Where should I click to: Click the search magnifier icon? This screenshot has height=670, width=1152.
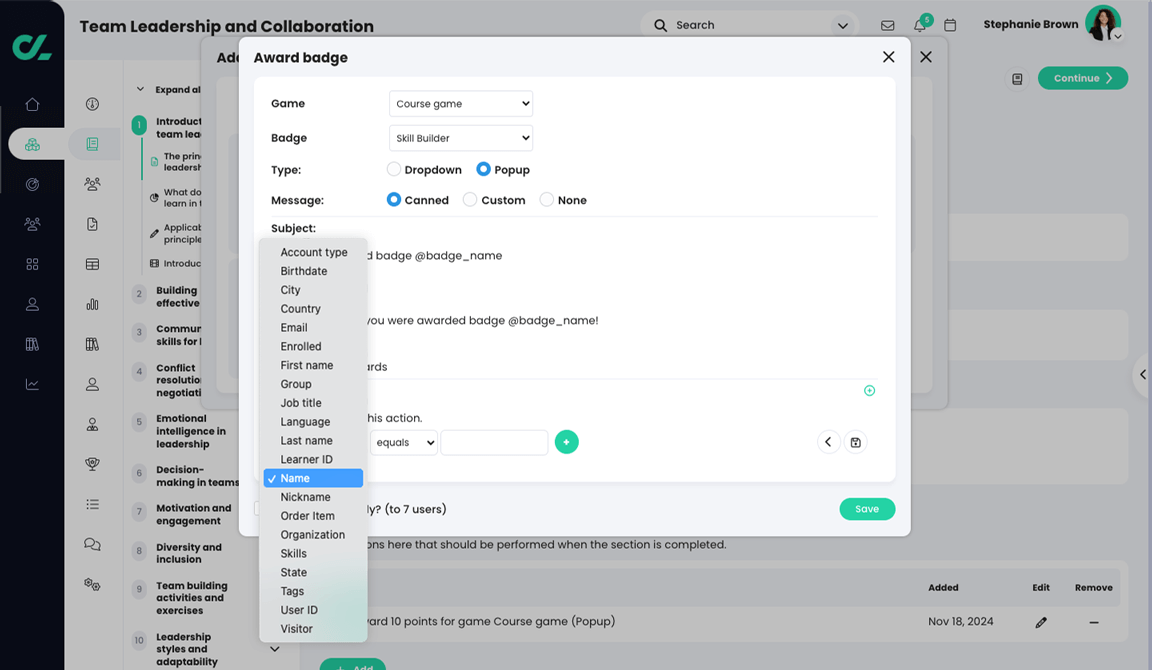(660, 25)
